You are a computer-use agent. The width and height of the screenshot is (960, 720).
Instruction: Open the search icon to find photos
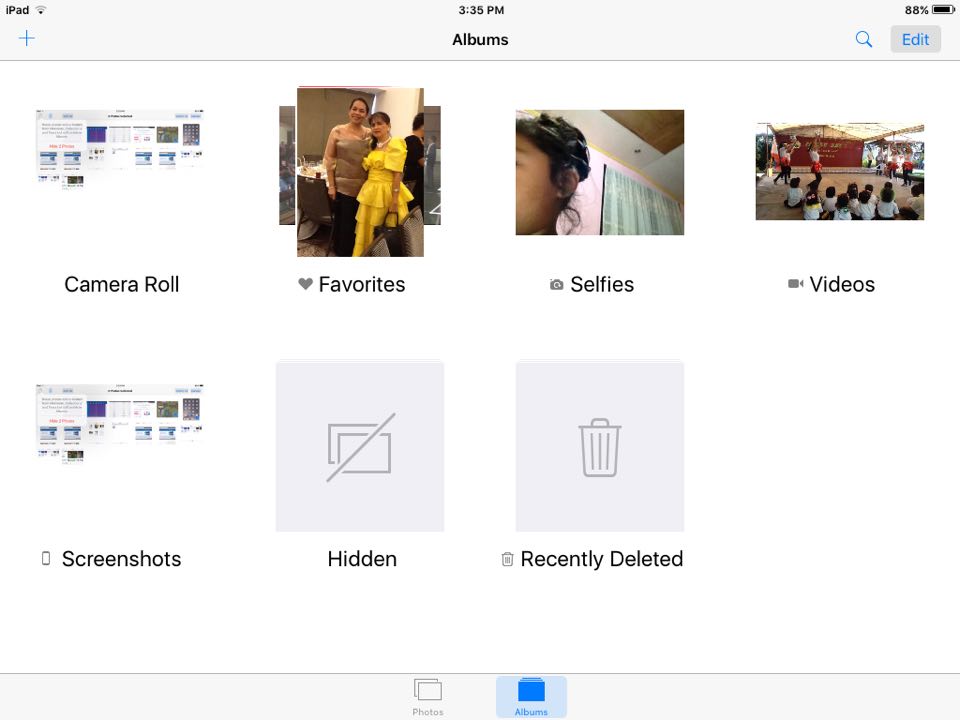[863, 40]
